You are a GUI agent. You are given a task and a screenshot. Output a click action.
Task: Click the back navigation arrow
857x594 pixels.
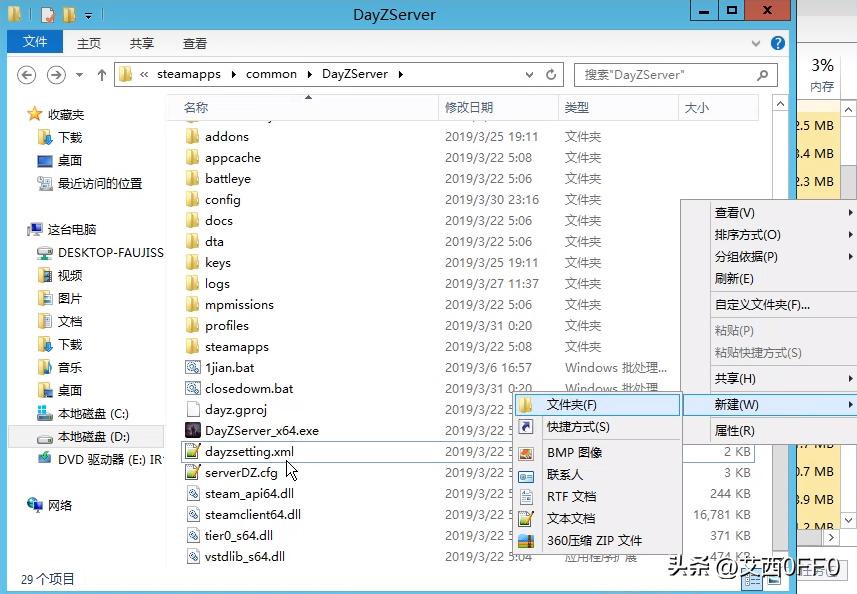click(27, 73)
